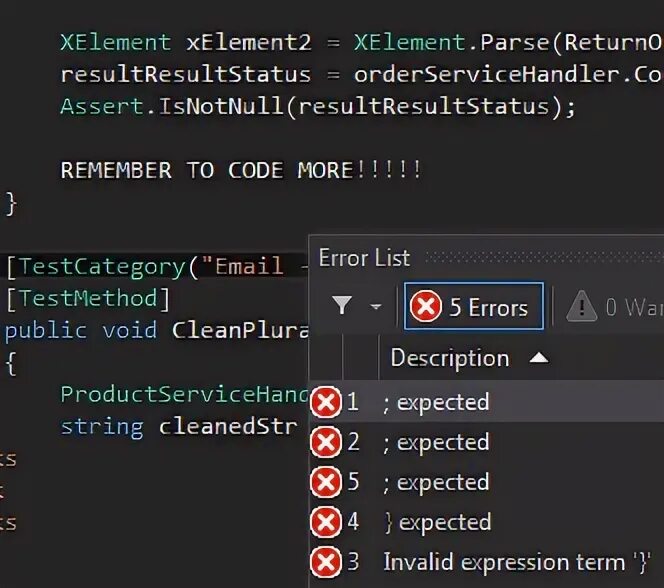Screen dimensions: 664x588
Task: Click the red icon in 5 Errors
Action: (x=425, y=306)
